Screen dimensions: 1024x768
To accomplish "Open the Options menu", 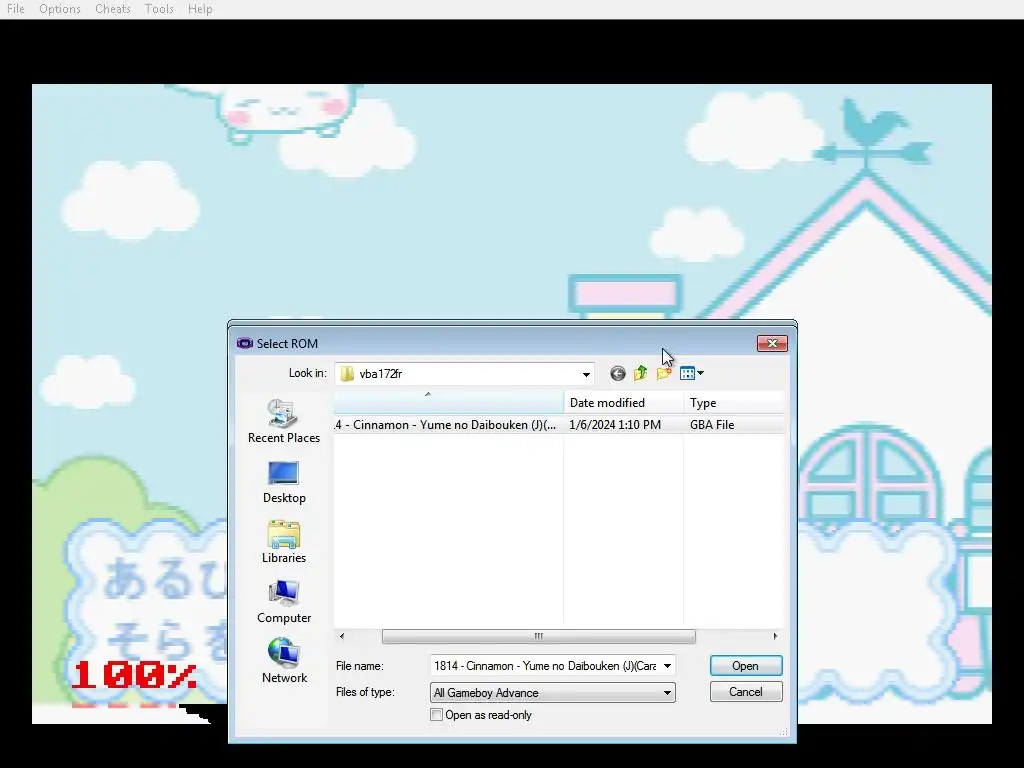I will coord(59,9).
